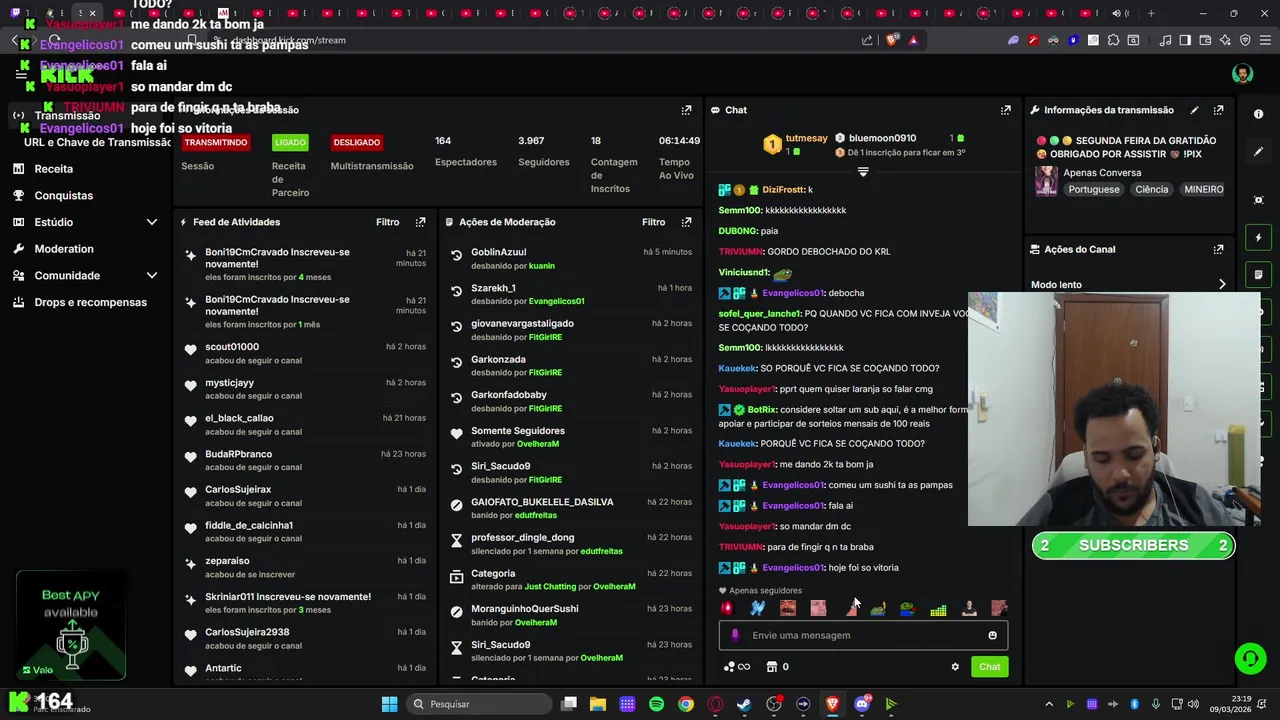This screenshot has height=720, width=1280.
Task: Click the LIGADO partner revenue badge
Action: coord(290,143)
